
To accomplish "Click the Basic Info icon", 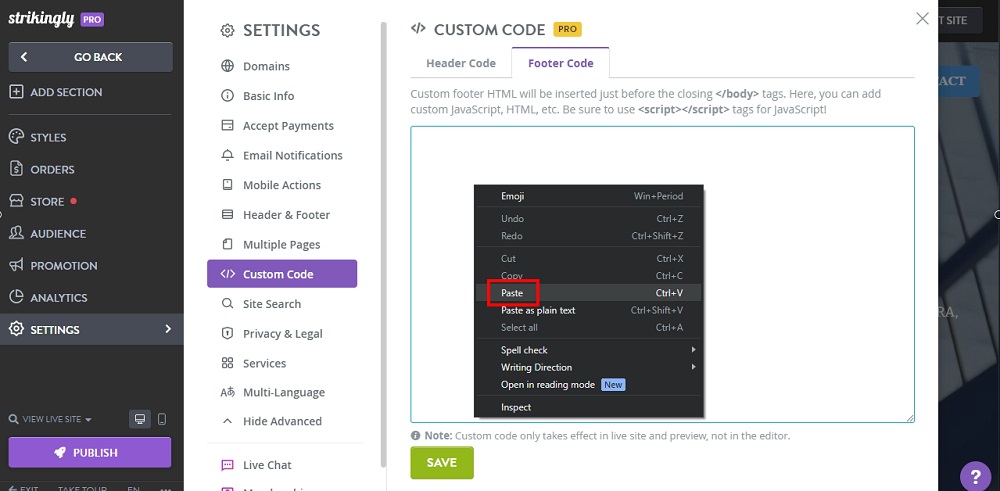I will (x=227, y=96).
